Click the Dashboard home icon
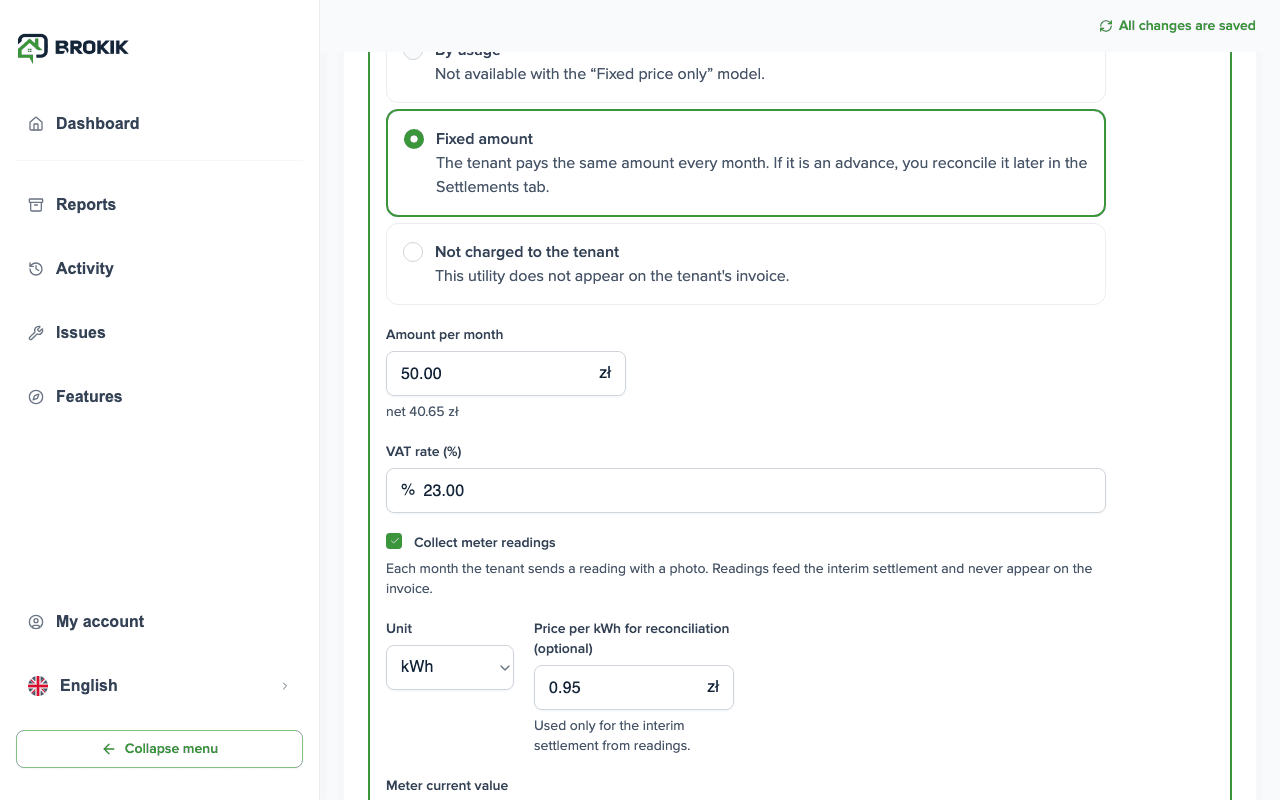This screenshot has width=1280, height=800. [36, 124]
